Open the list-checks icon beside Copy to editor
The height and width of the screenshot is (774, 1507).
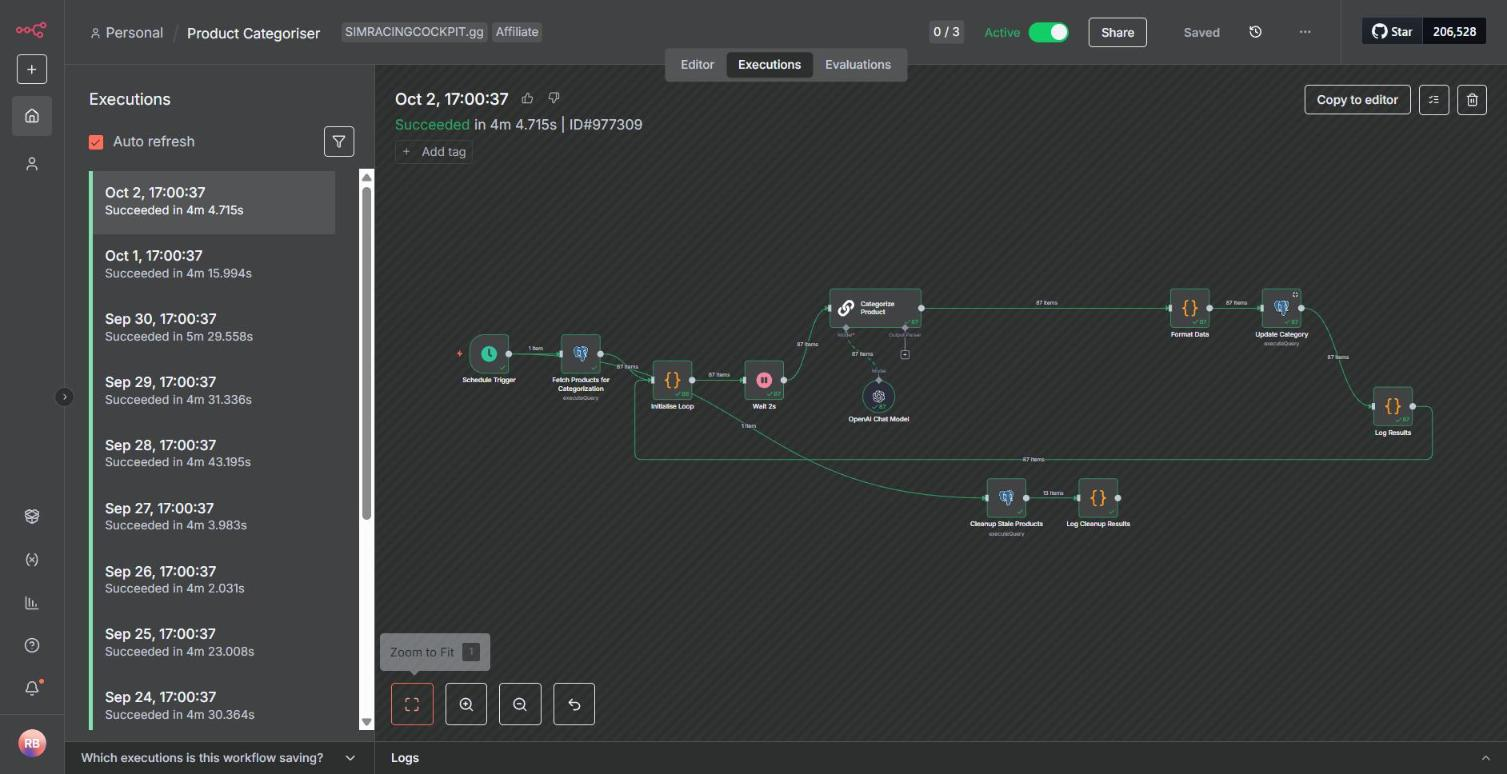[1434, 99]
